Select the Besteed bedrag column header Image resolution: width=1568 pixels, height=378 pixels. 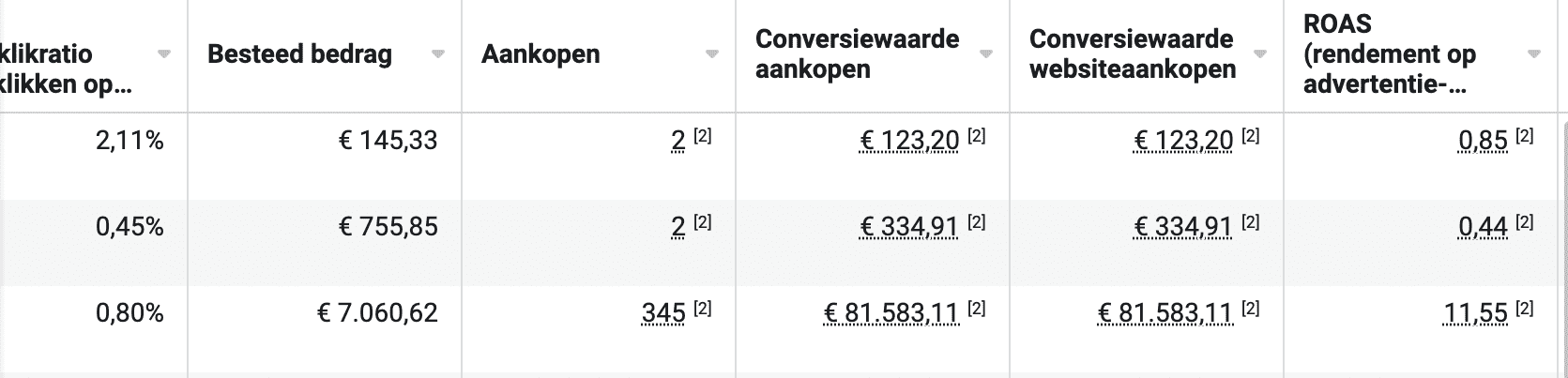[x=299, y=54]
